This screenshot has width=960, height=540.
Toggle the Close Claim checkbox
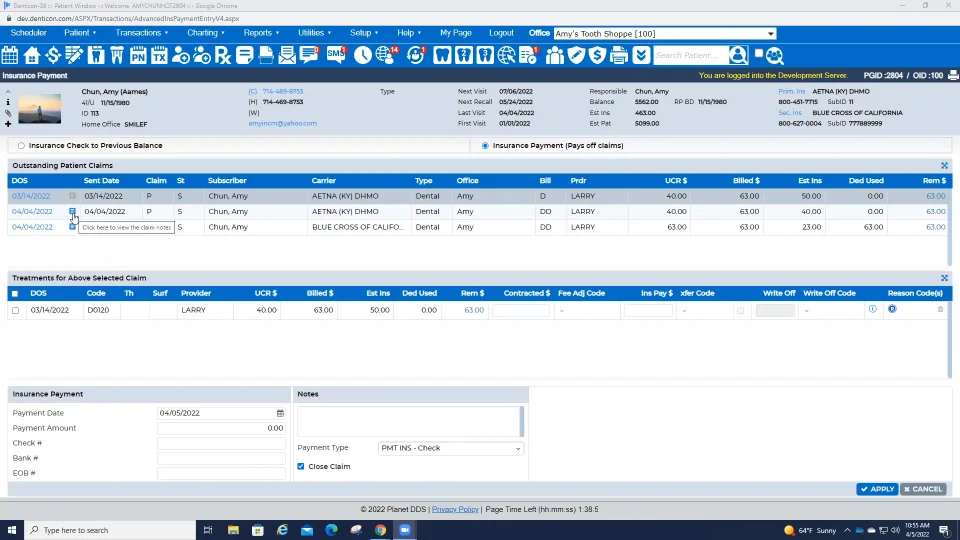(x=301, y=467)
